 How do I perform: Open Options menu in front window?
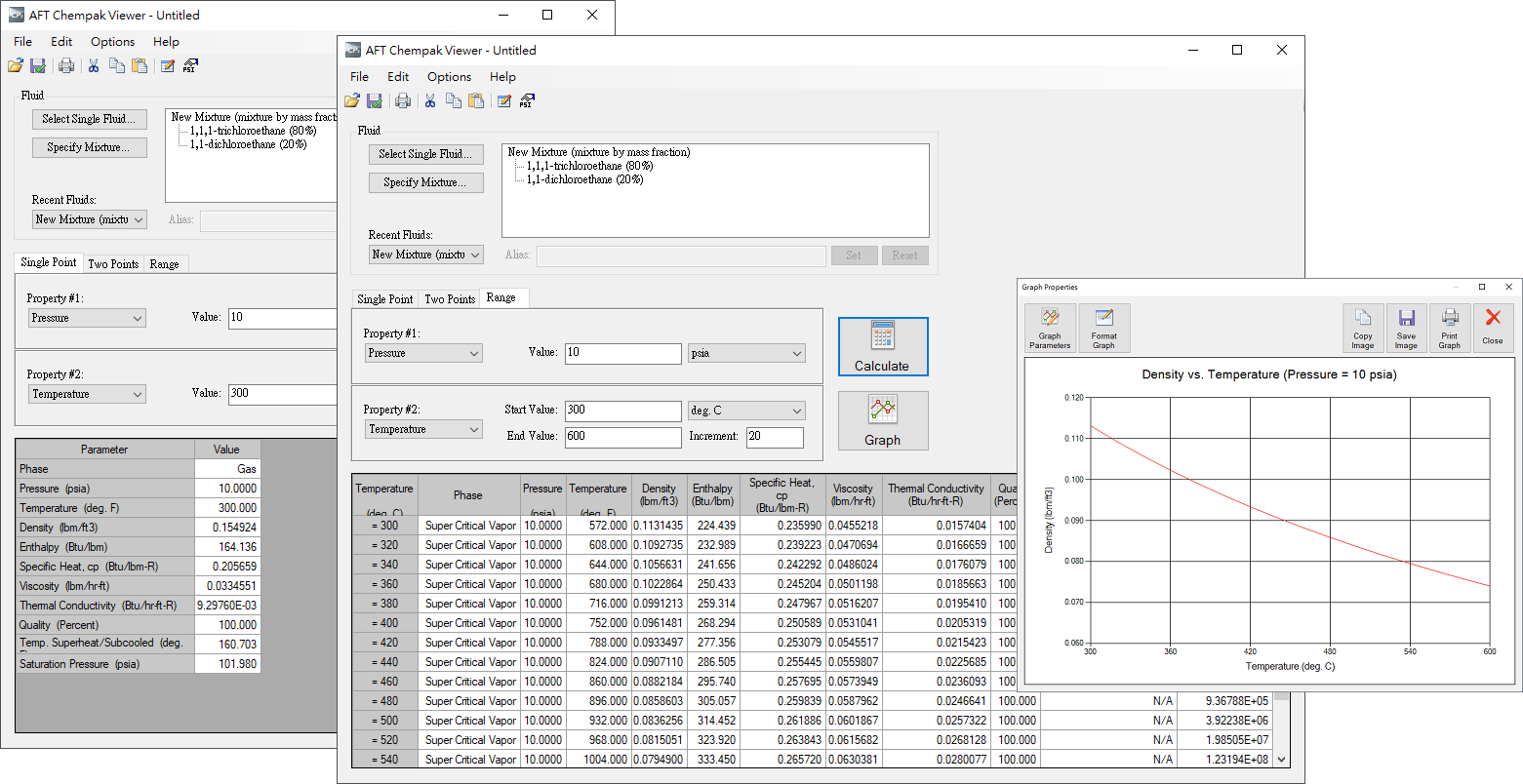click(x=450, y=77)
